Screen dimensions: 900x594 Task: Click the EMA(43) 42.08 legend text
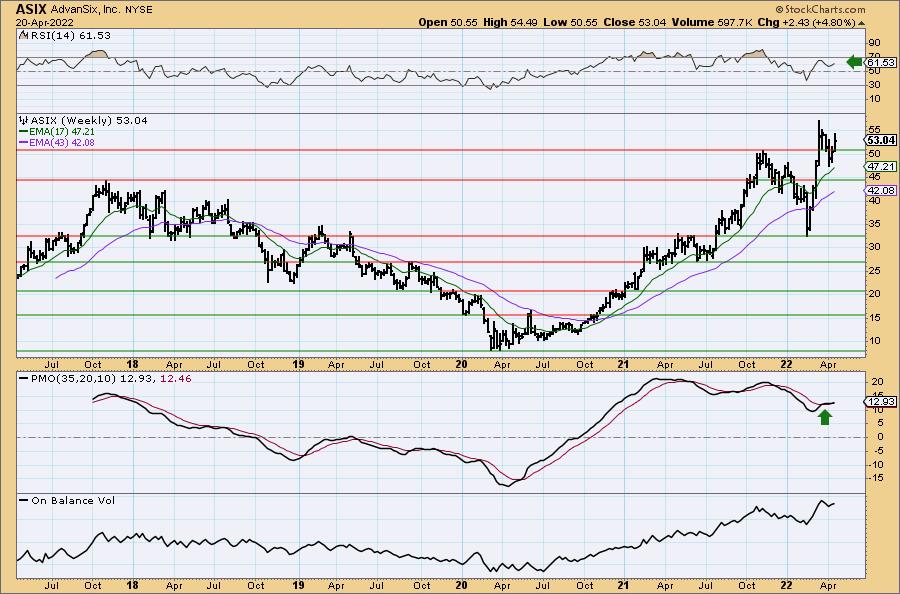[62, 142]
